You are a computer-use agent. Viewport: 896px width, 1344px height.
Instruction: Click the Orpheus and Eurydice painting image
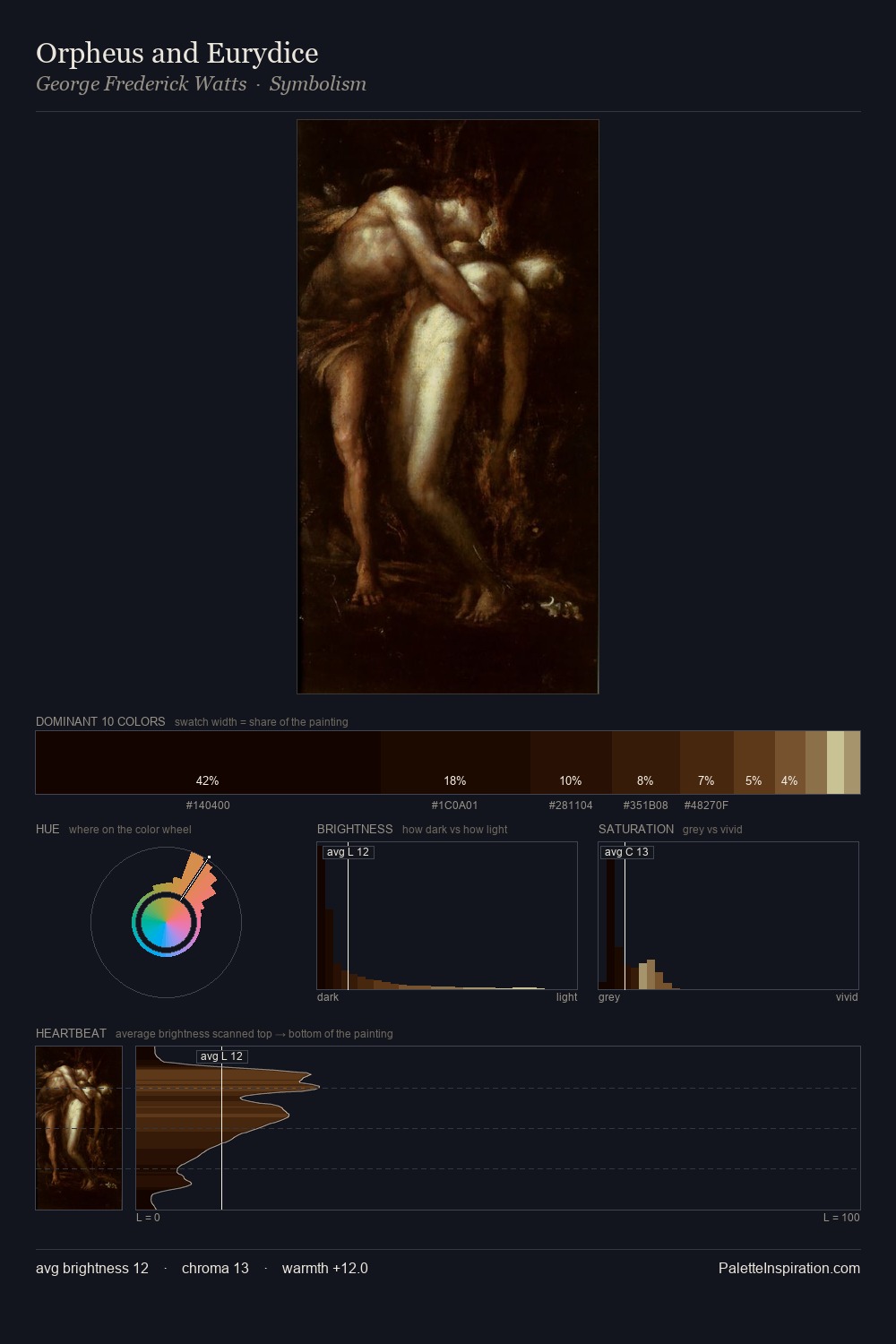[x=448, y=407]
